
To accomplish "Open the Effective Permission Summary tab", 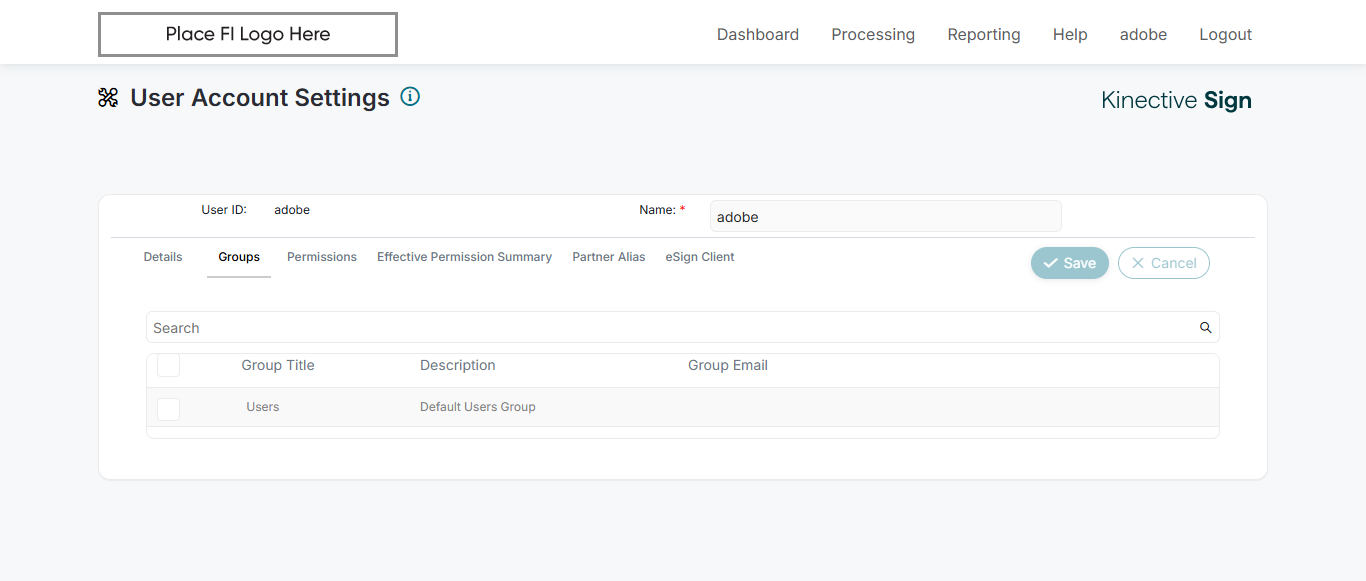I will pyautogui.click(x=464, y=257).
